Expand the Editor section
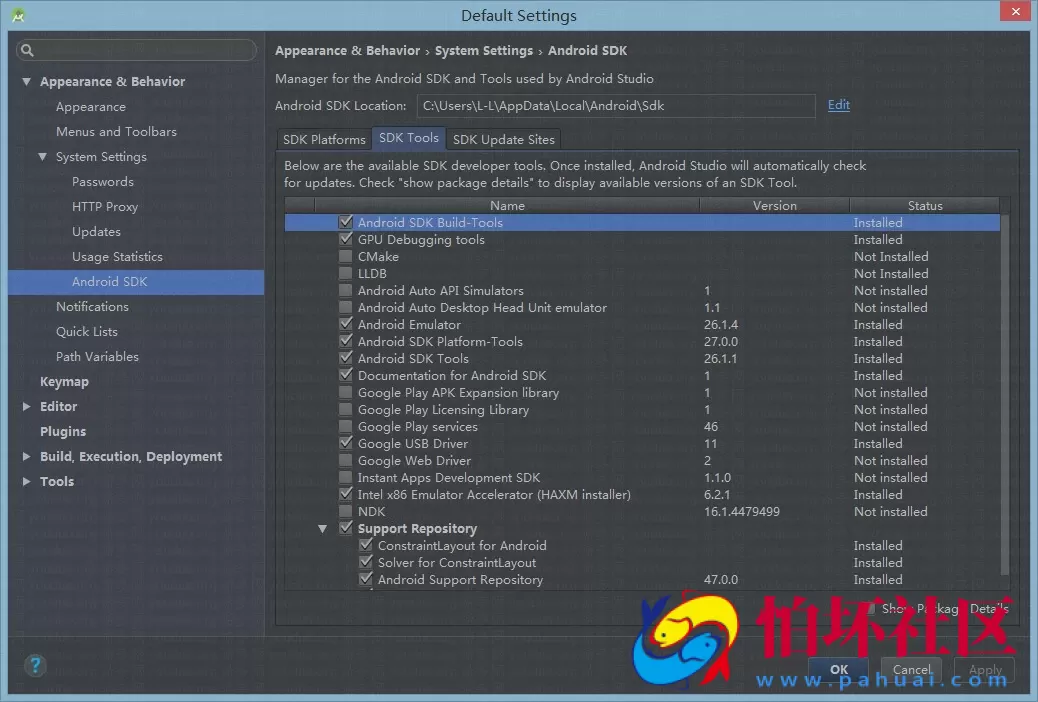This screenshot has width=1038, height=702. (27, 406)
